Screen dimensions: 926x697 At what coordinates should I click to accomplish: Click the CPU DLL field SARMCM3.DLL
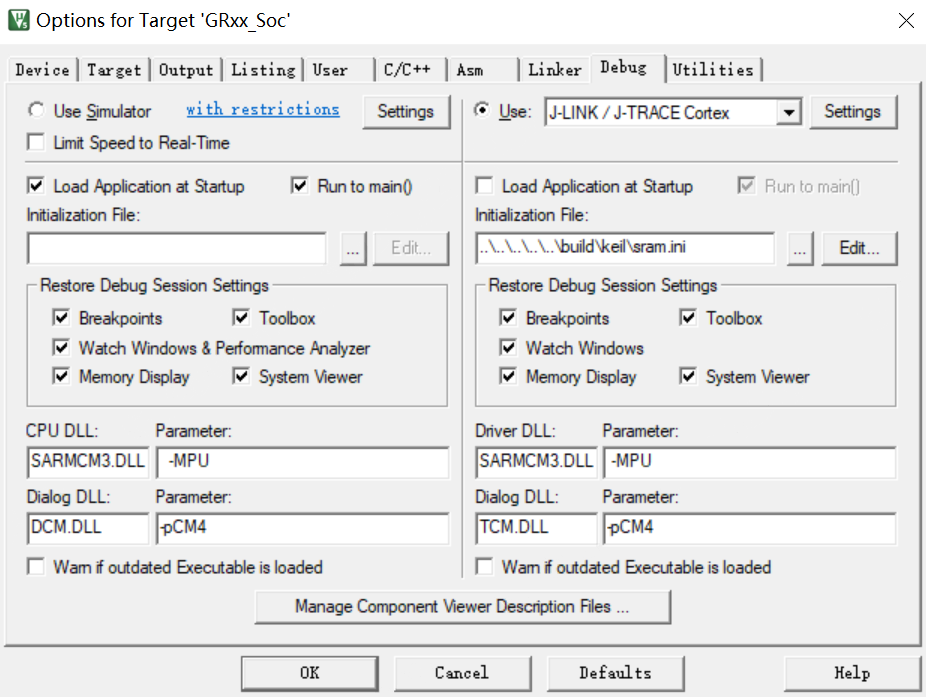(x=88, y=462)
